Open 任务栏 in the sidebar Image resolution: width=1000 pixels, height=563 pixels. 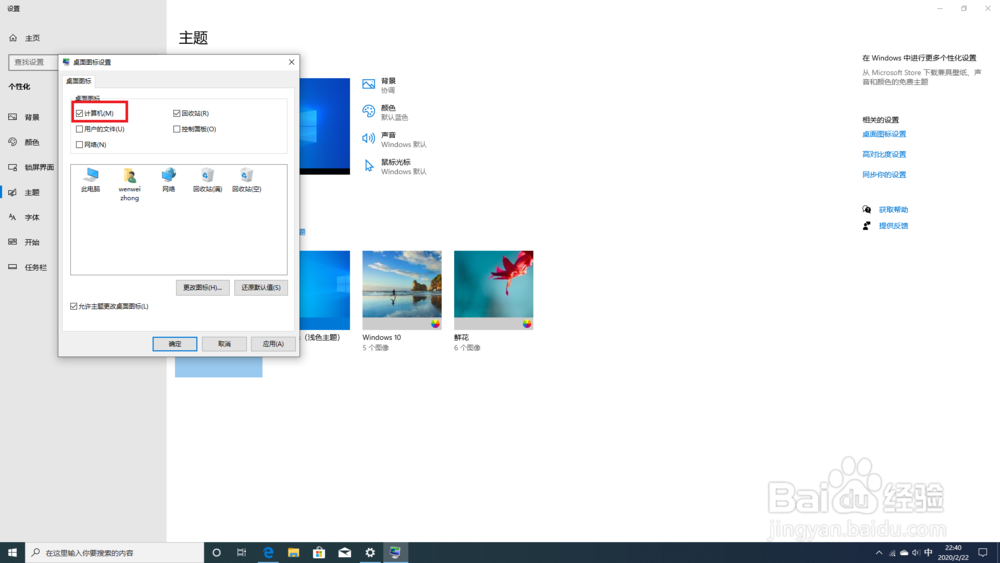pyautogui.click(x=29, y=267)
